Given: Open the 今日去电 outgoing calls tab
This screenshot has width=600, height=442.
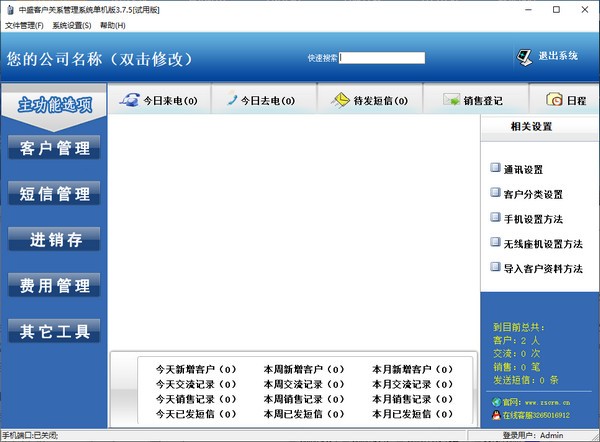Looking at the screenshot, I should pos(232,100).
